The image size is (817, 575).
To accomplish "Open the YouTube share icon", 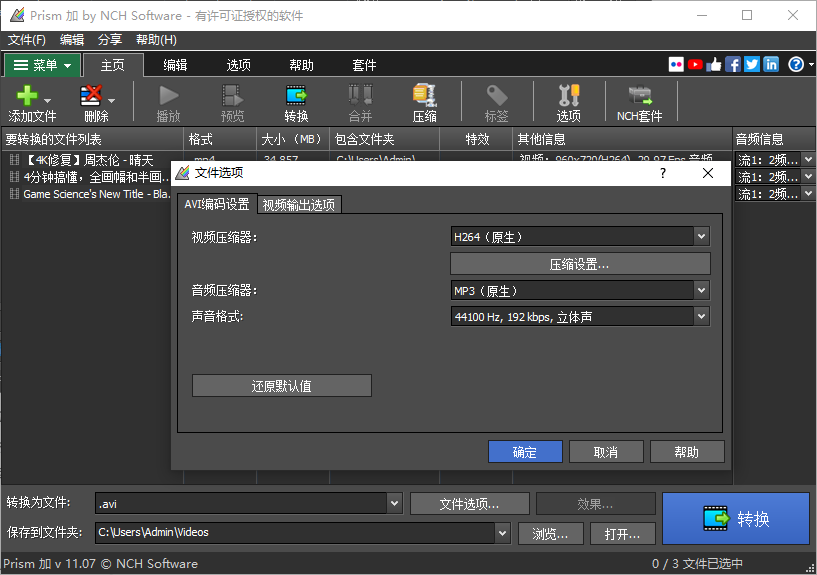I will (x=695, y=65).
